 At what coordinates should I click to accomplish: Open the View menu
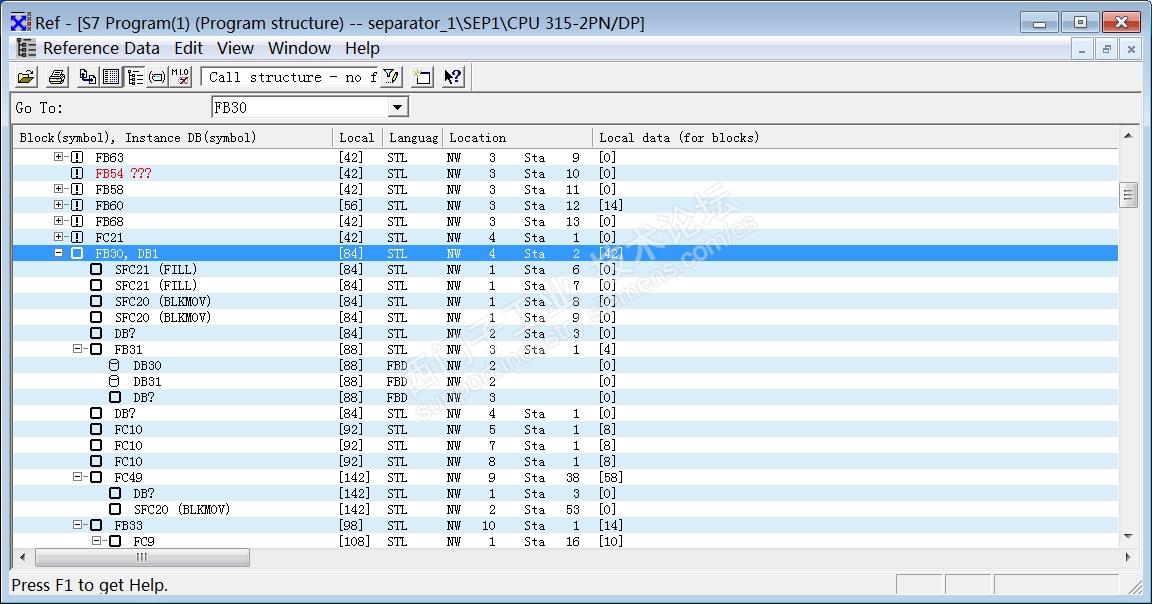235,48
